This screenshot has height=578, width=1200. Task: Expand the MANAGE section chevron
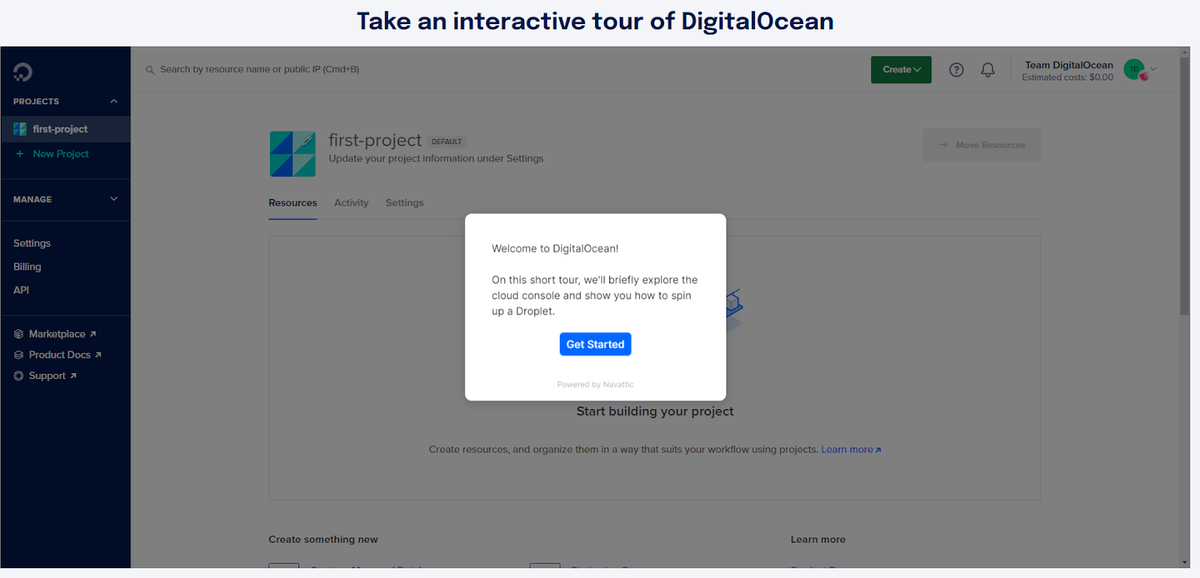114,199
